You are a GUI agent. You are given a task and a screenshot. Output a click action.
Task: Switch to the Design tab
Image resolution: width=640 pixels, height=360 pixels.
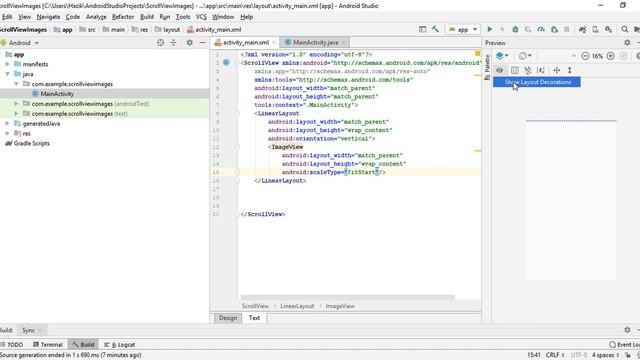(x=227, y=318)
